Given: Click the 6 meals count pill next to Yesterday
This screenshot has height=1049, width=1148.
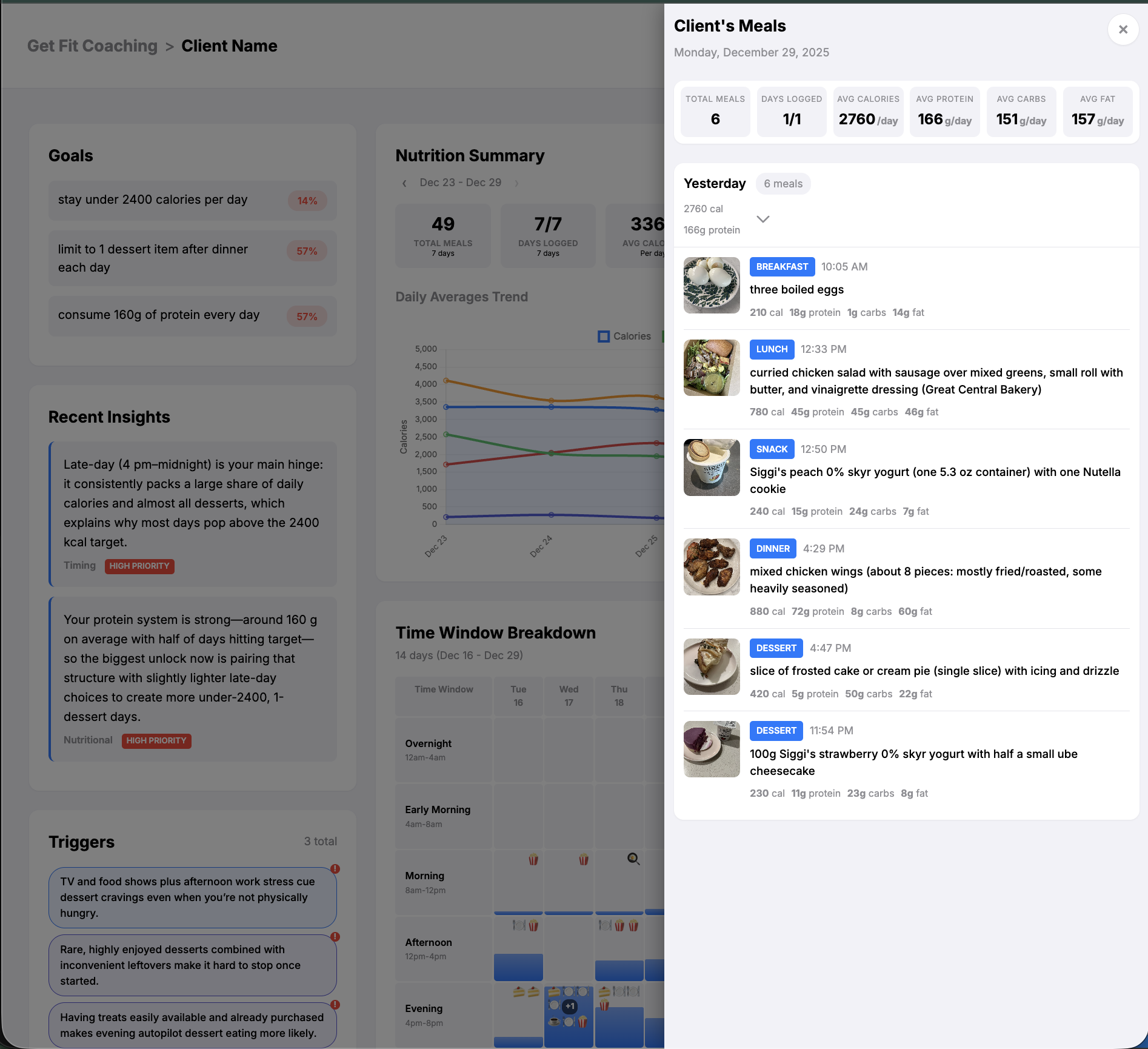Looking at the screenshot, I should (783, 184).
